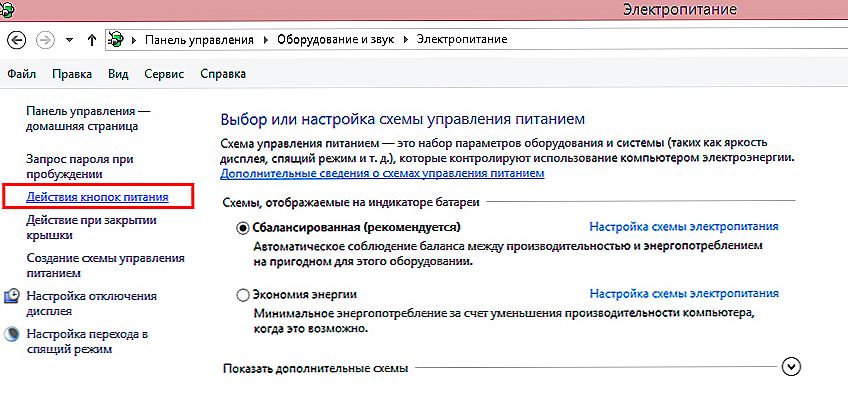The height and width of the screenshot is (405, 848).
Task: Click the sleep mode moon icon
Action: point(12,334)
